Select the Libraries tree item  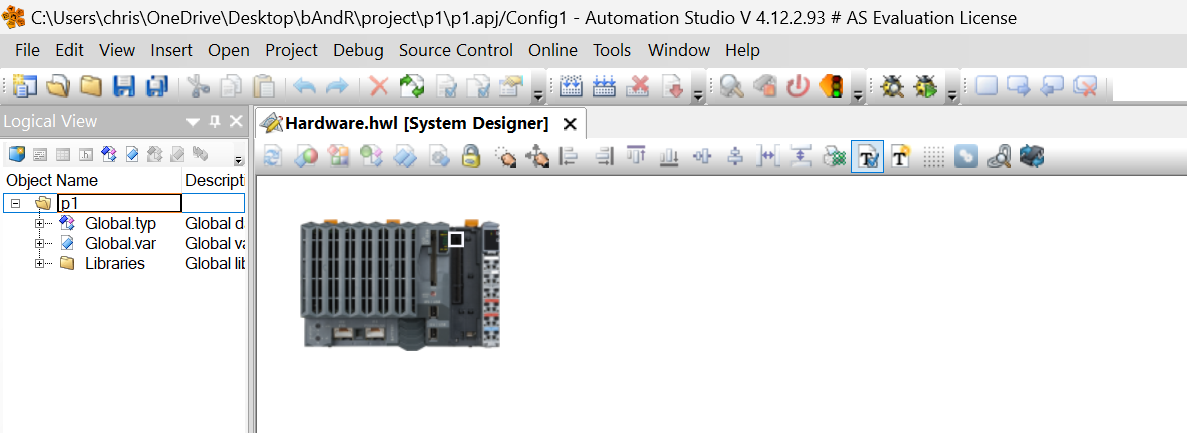115,263
